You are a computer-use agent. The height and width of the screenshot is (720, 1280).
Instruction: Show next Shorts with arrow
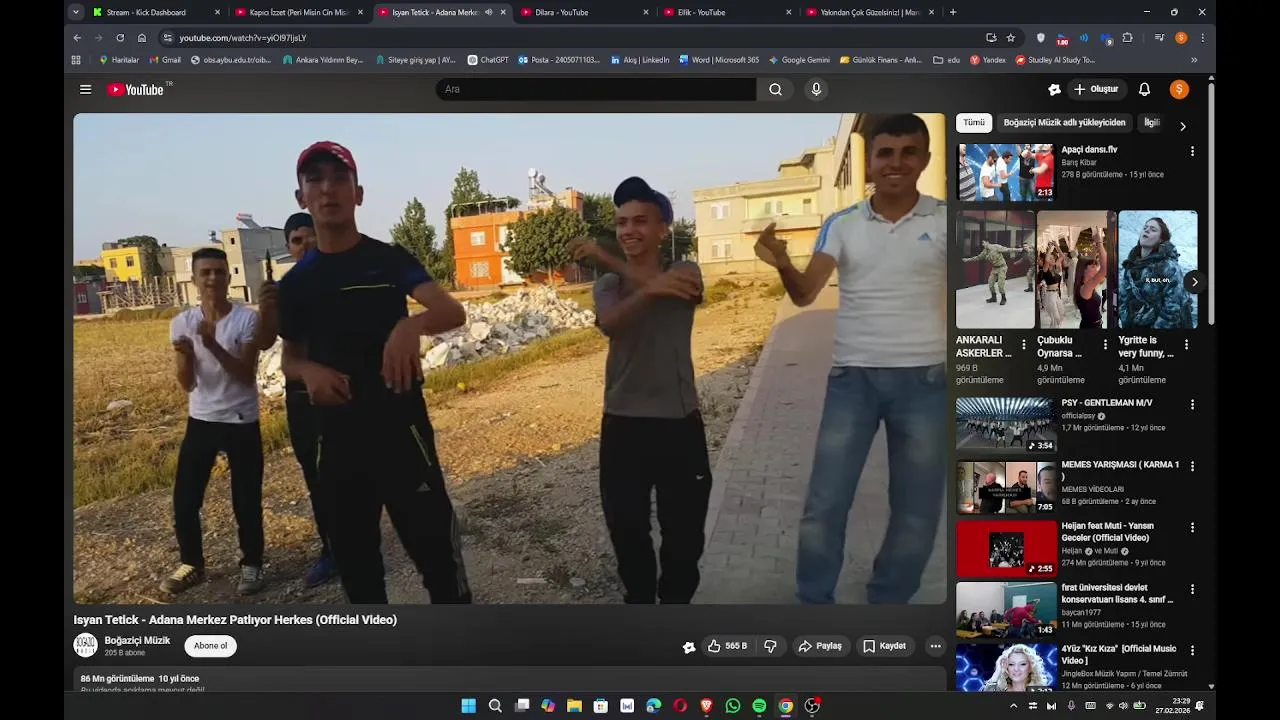[1194, 282]
